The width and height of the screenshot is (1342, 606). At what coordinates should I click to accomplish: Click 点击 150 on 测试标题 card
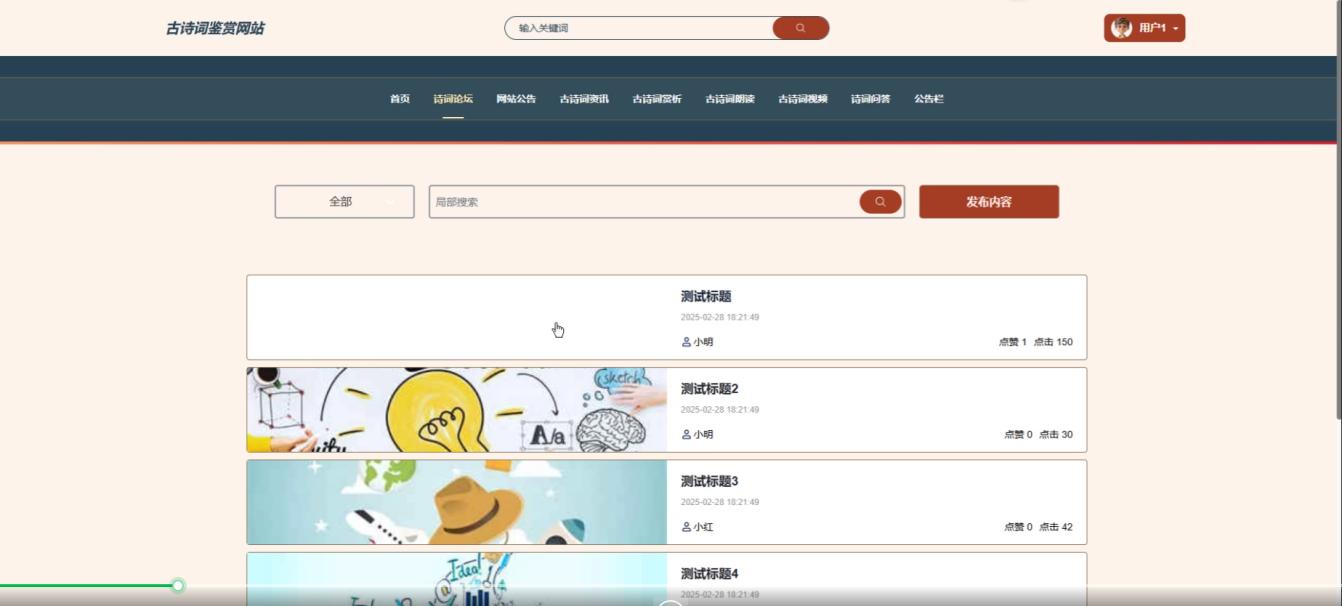1053,342
